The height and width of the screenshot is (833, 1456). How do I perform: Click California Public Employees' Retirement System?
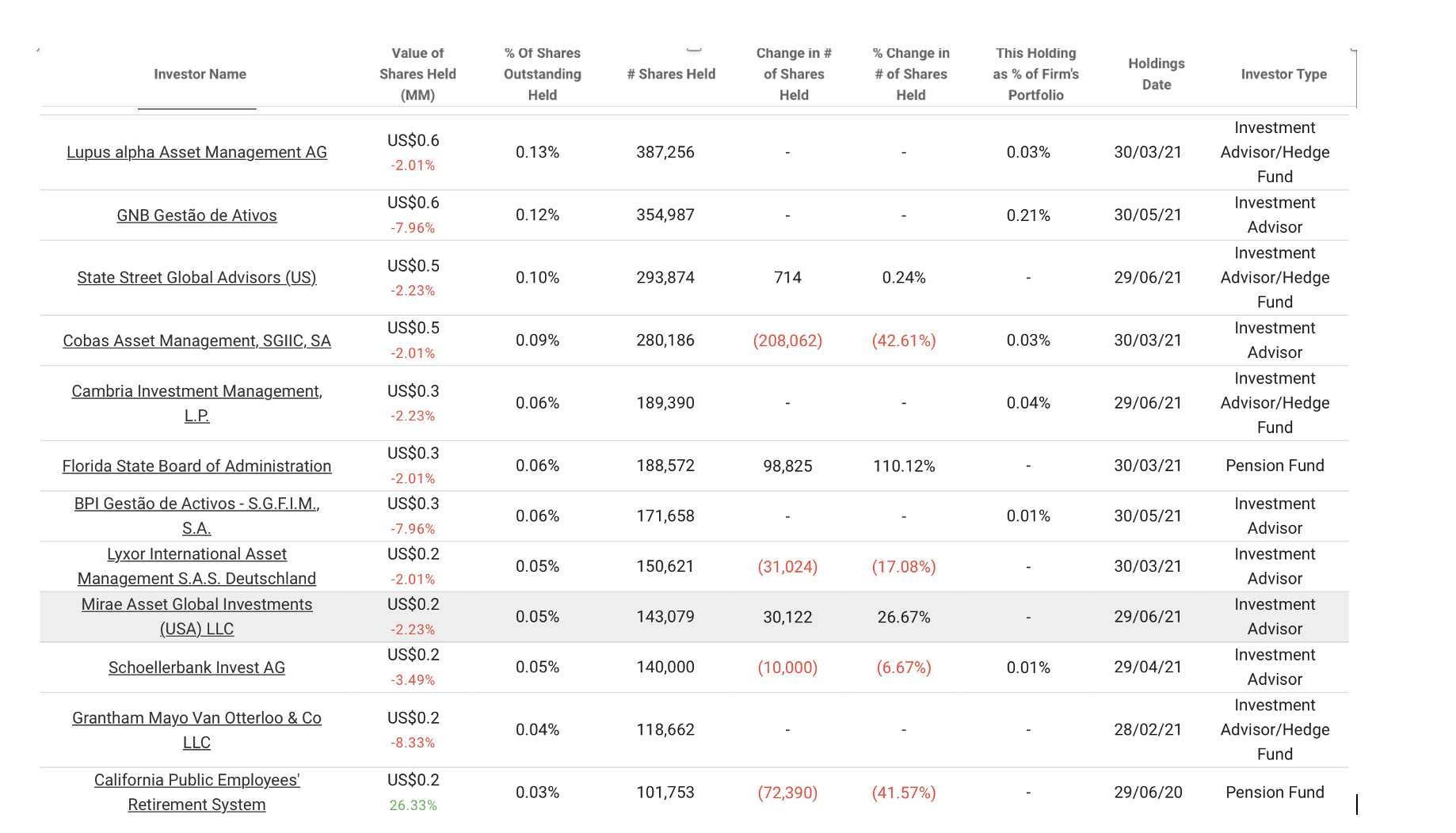196,780
